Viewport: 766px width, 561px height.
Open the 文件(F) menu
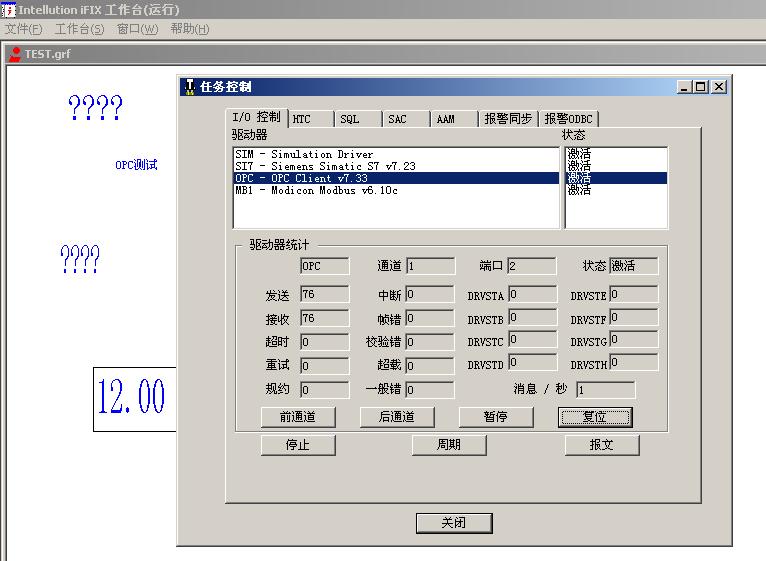coord(23,29)
